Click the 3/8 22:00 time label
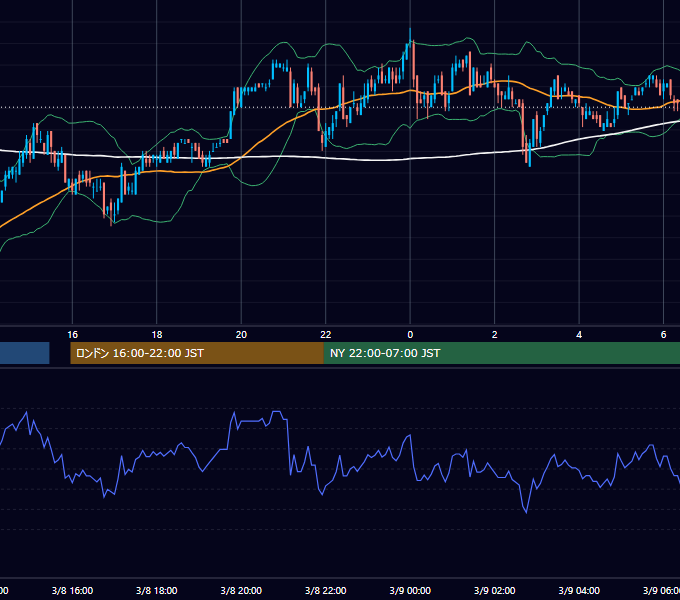The height and width of the screenshot is (600, 680). [x=326, y=590]
